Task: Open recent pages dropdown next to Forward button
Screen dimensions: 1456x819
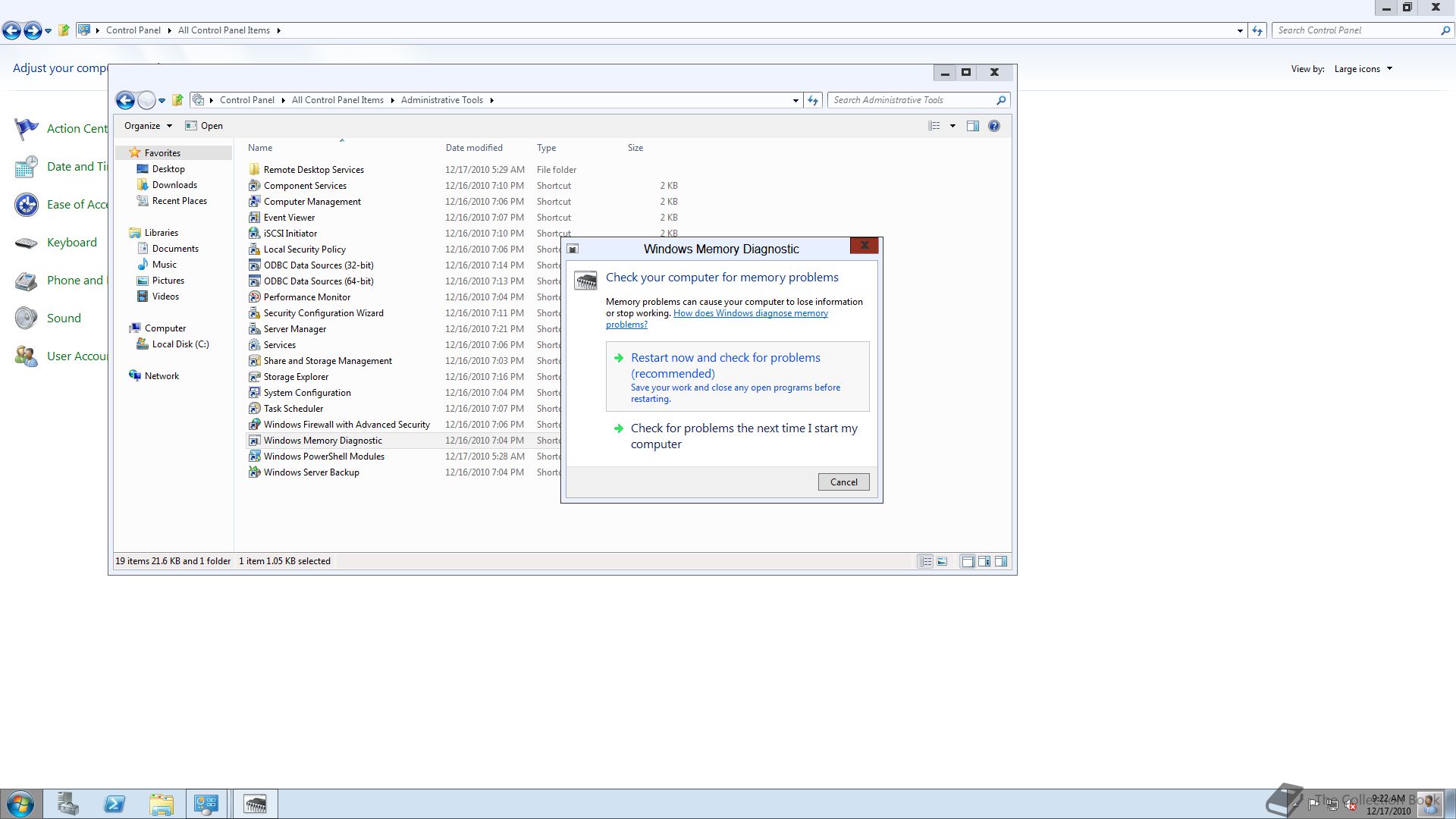Action: click(x=162, y=100)
